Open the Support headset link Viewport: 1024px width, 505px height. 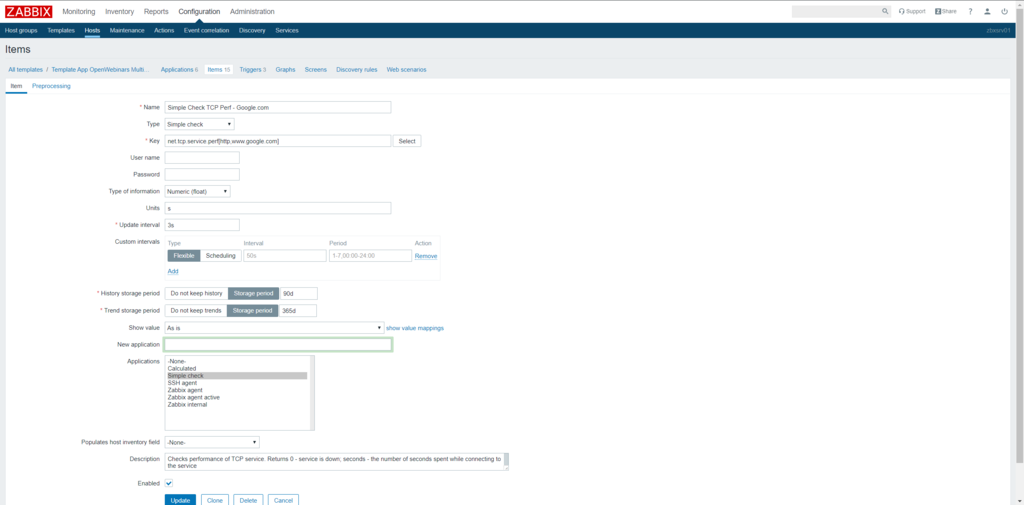pos(911,11)
